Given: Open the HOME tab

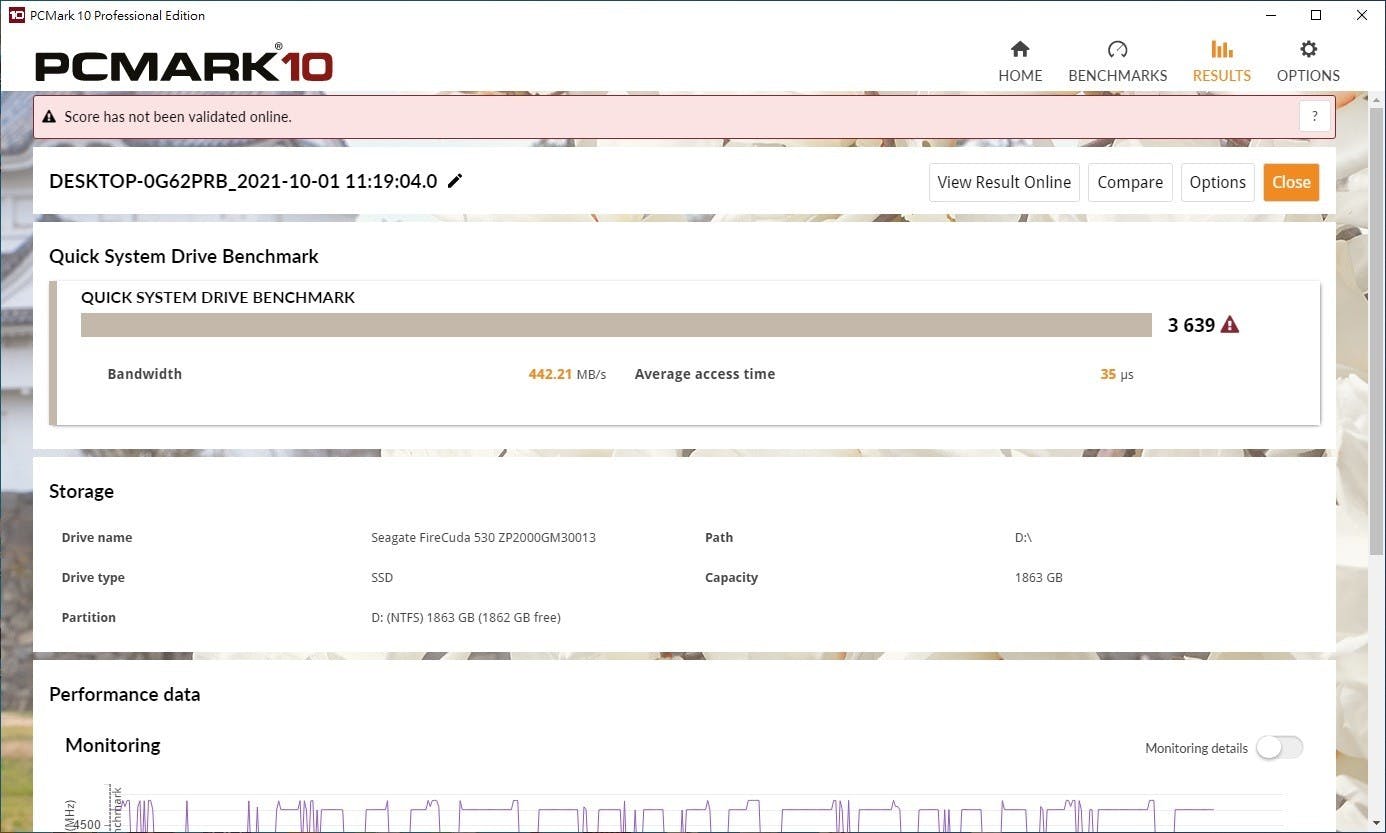Looking at the screenshot, I should (1020, 61).
